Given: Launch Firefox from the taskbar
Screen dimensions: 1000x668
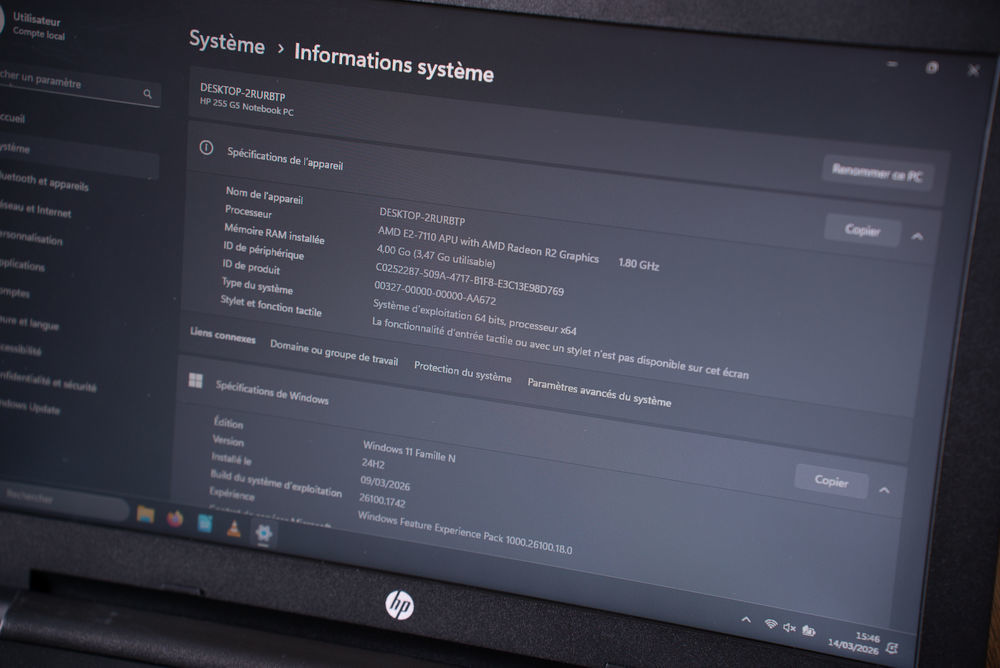Looking at the screenshot, I should [175, 518].
